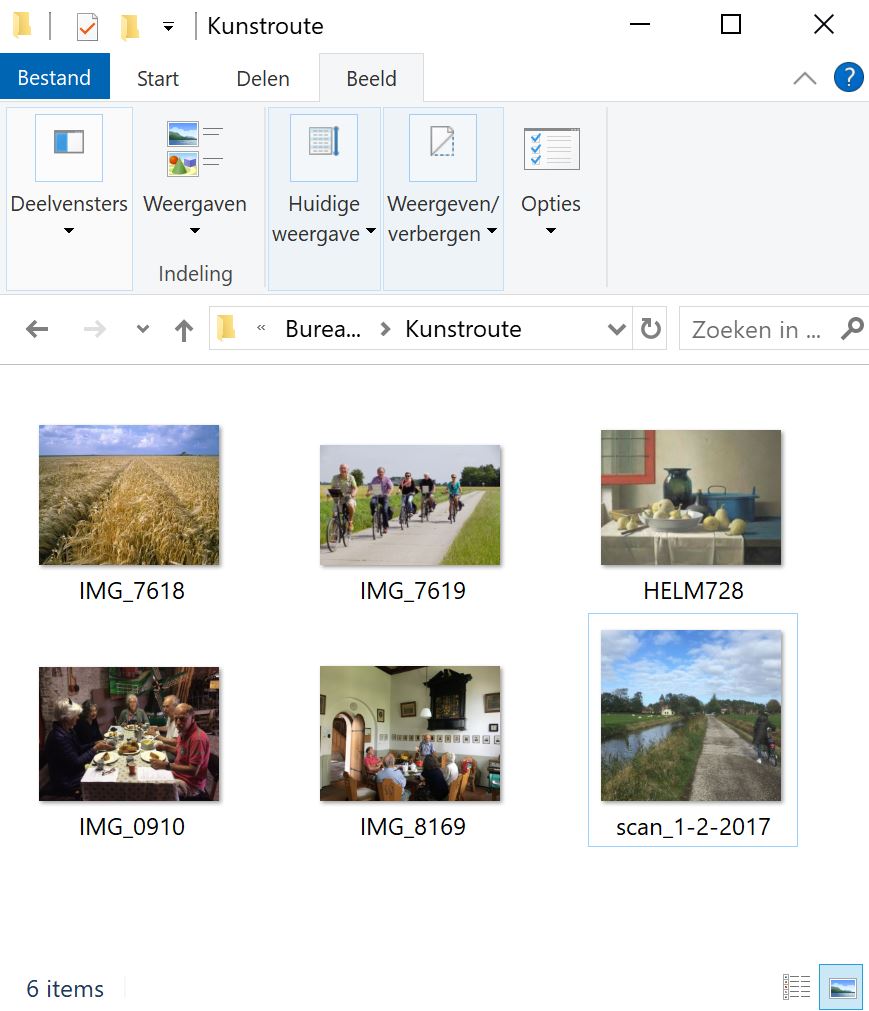The image size is (869, 1011).
Task: Switch to the Start ribbon tab
Action: pos(157,78)
